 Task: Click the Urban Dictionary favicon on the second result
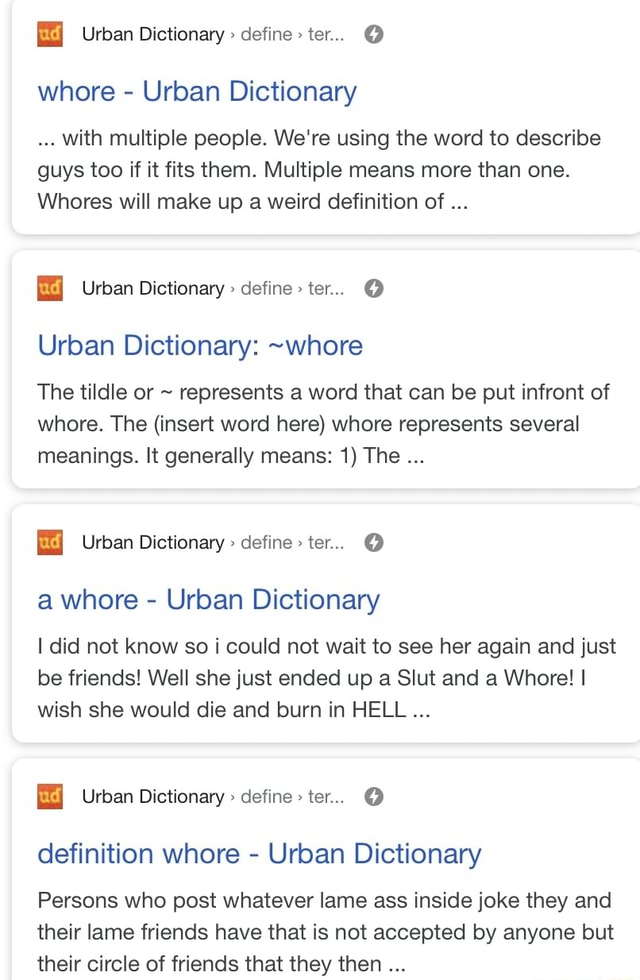pyautogui.click(x=49, y=288)
